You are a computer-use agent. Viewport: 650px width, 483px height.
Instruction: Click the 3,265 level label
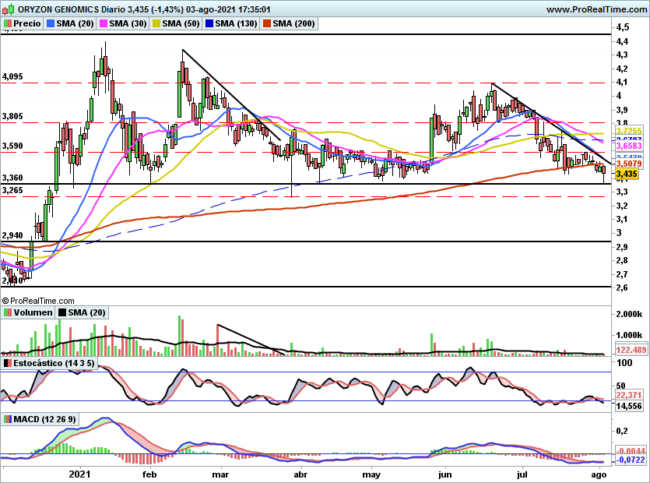pyautogui.click(x=13, y=190)
